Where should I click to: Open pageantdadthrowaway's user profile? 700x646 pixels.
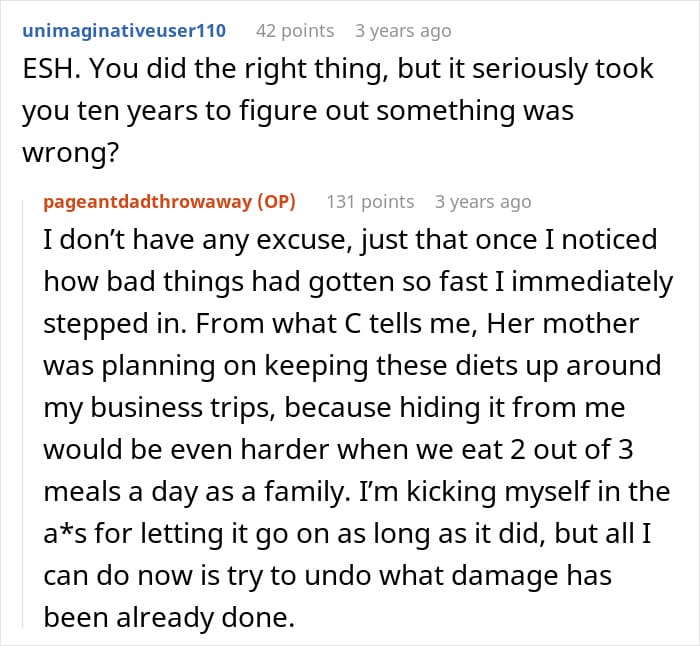(147, 201)
